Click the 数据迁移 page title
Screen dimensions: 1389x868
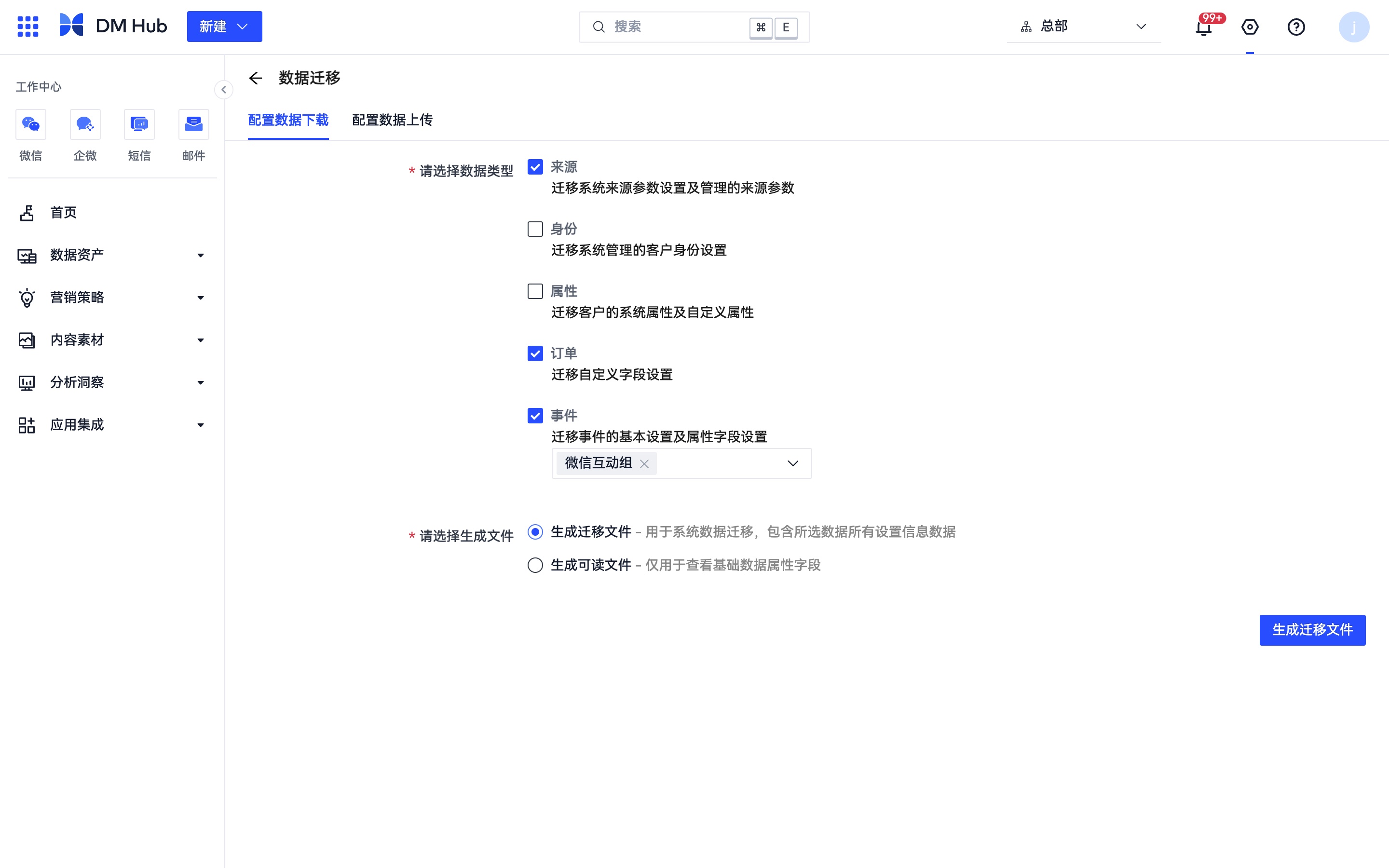[309, 78]
